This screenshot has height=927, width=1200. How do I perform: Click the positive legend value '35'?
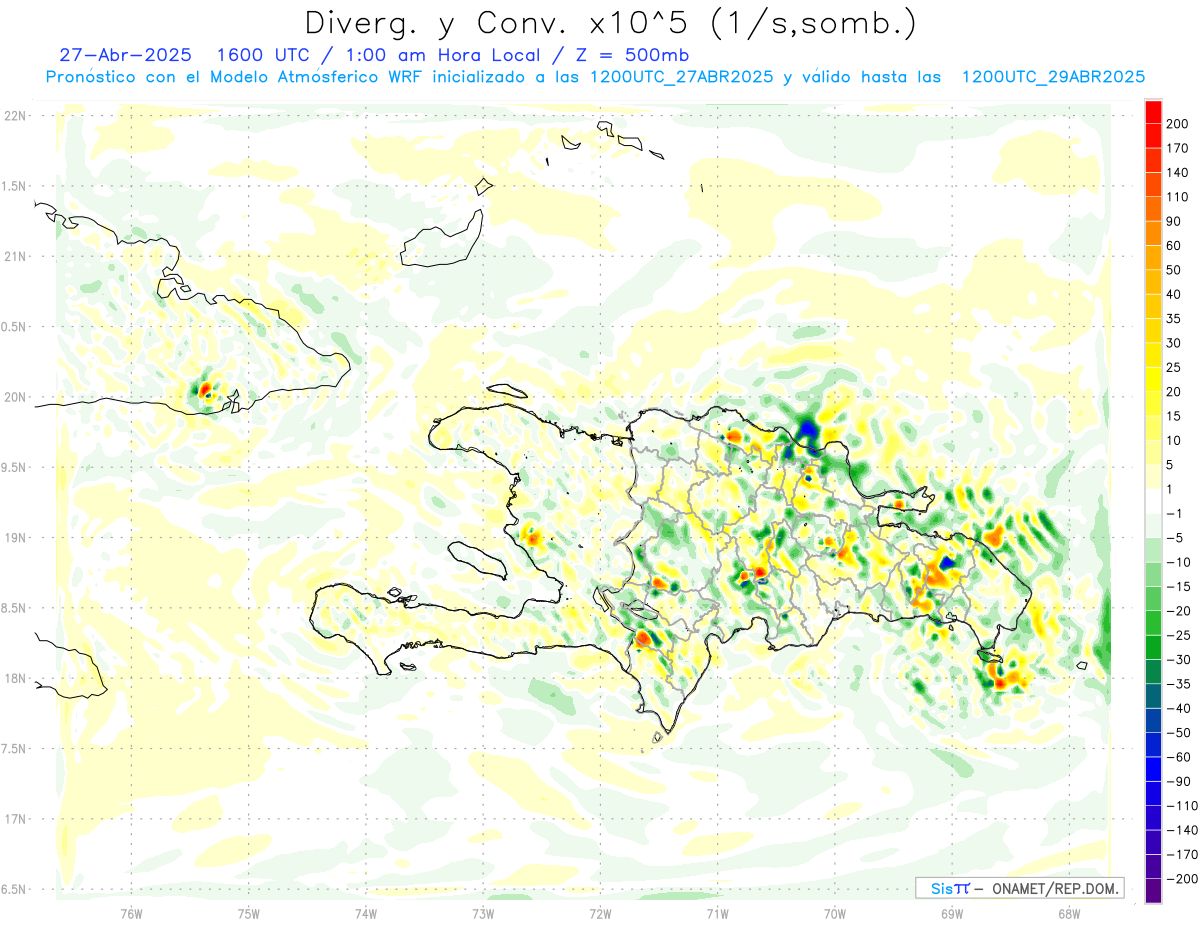[x=1175, y=319]
